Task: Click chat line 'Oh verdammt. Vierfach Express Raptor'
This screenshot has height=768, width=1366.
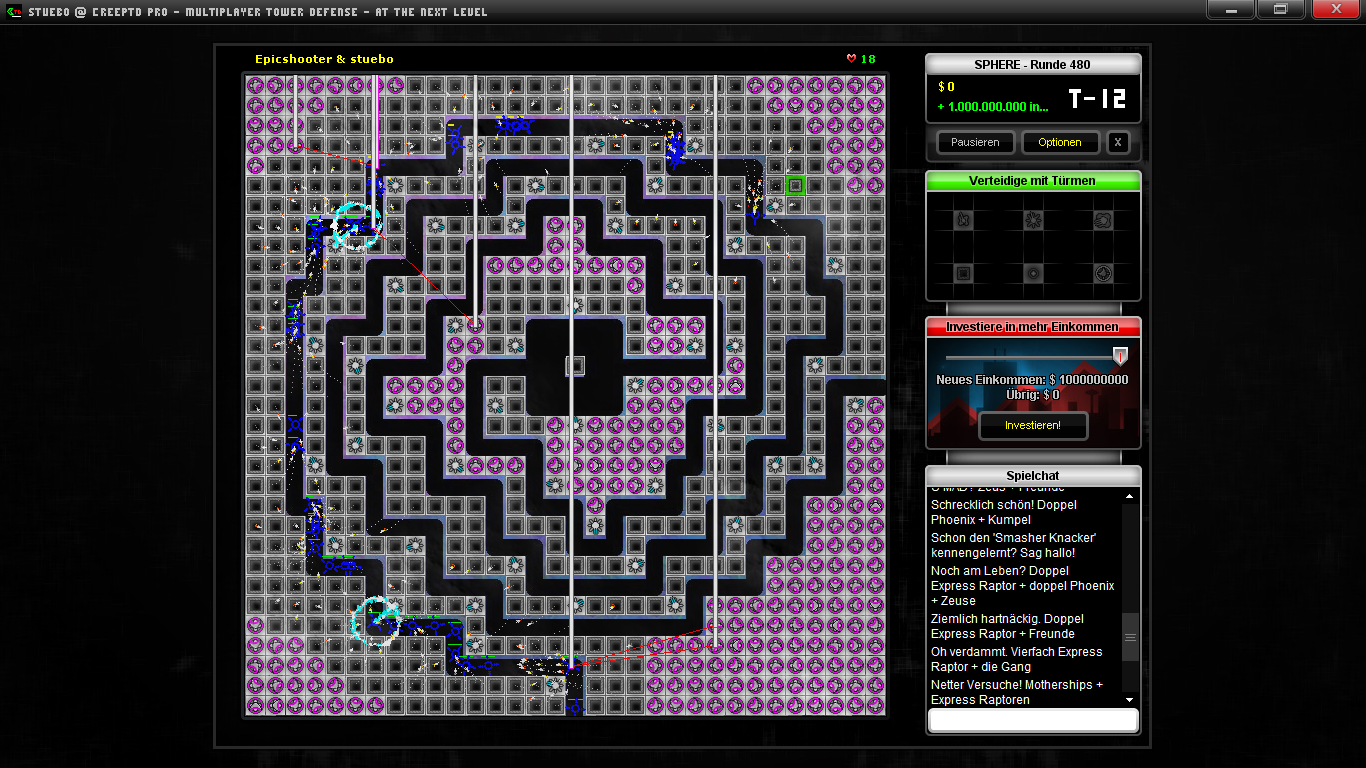Action: pos(1017,659)
